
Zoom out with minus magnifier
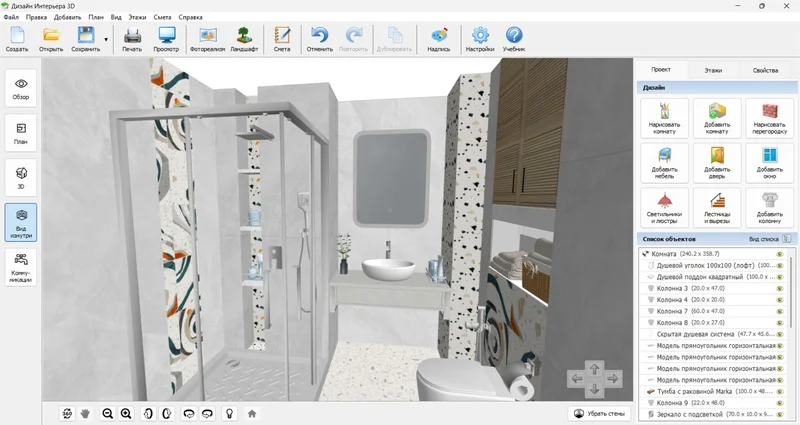(x=108, y=413)
